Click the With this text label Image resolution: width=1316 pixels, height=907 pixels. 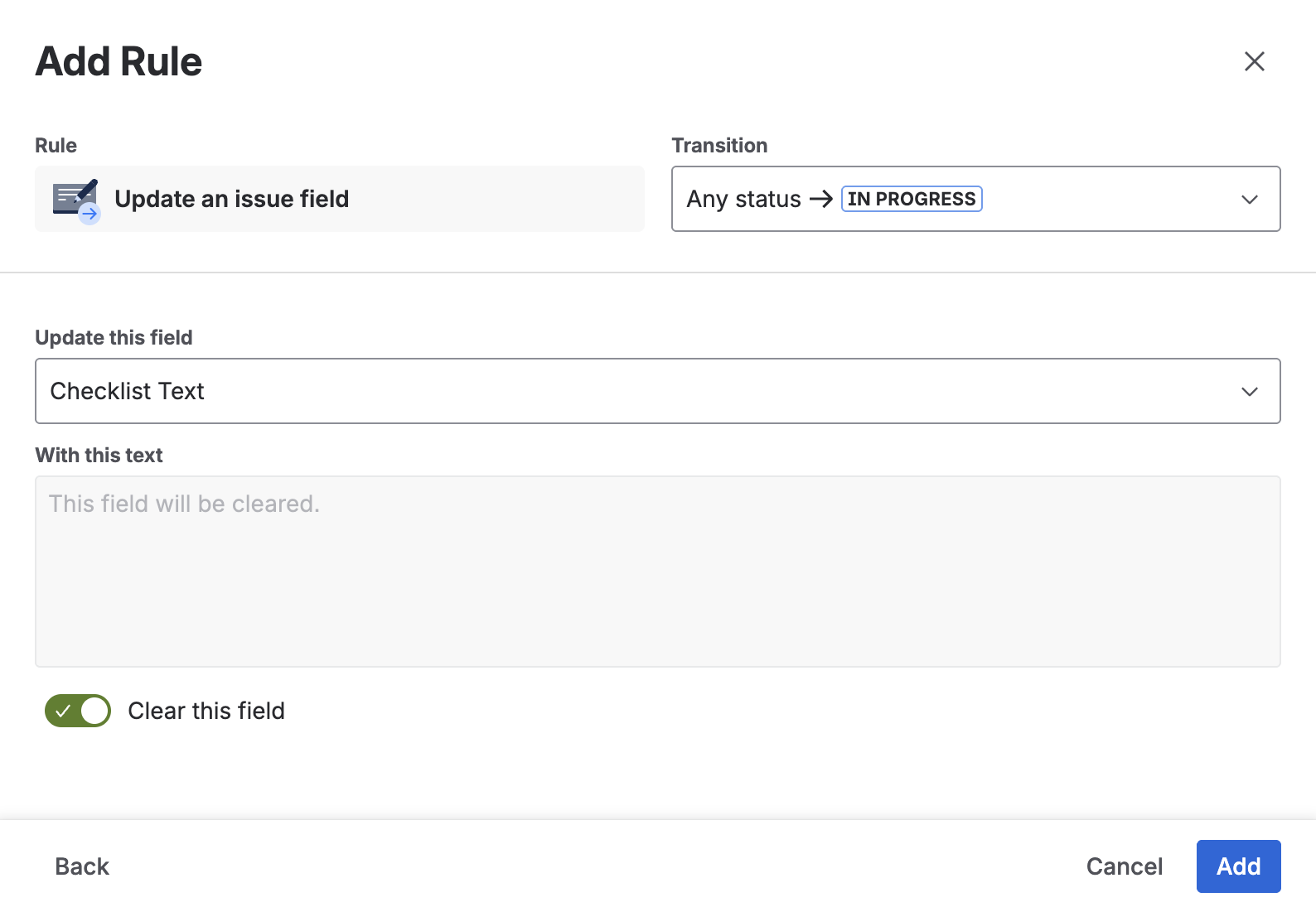tap(99, 455)
